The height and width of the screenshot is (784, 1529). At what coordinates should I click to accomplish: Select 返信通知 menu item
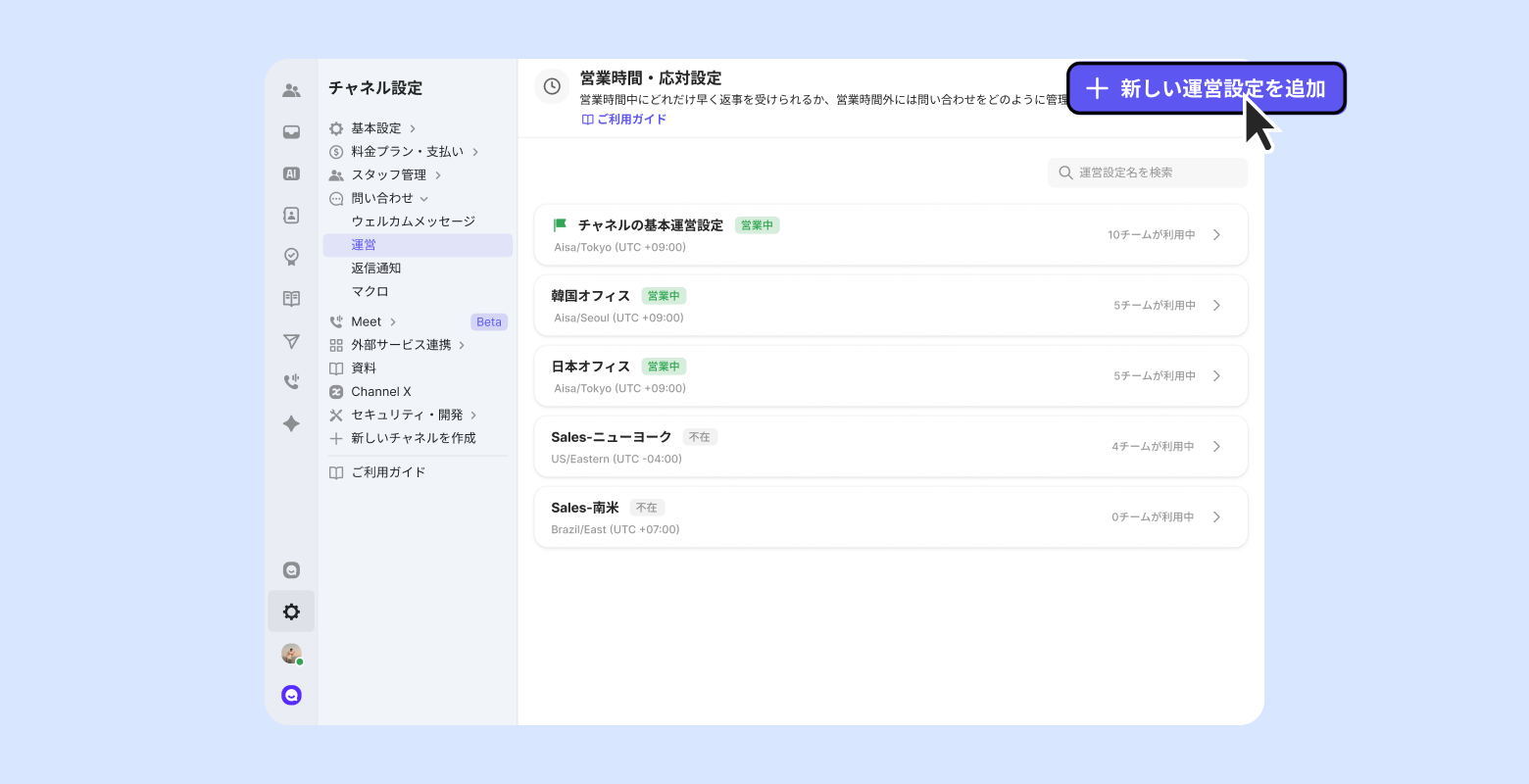(x=376, y=269)
